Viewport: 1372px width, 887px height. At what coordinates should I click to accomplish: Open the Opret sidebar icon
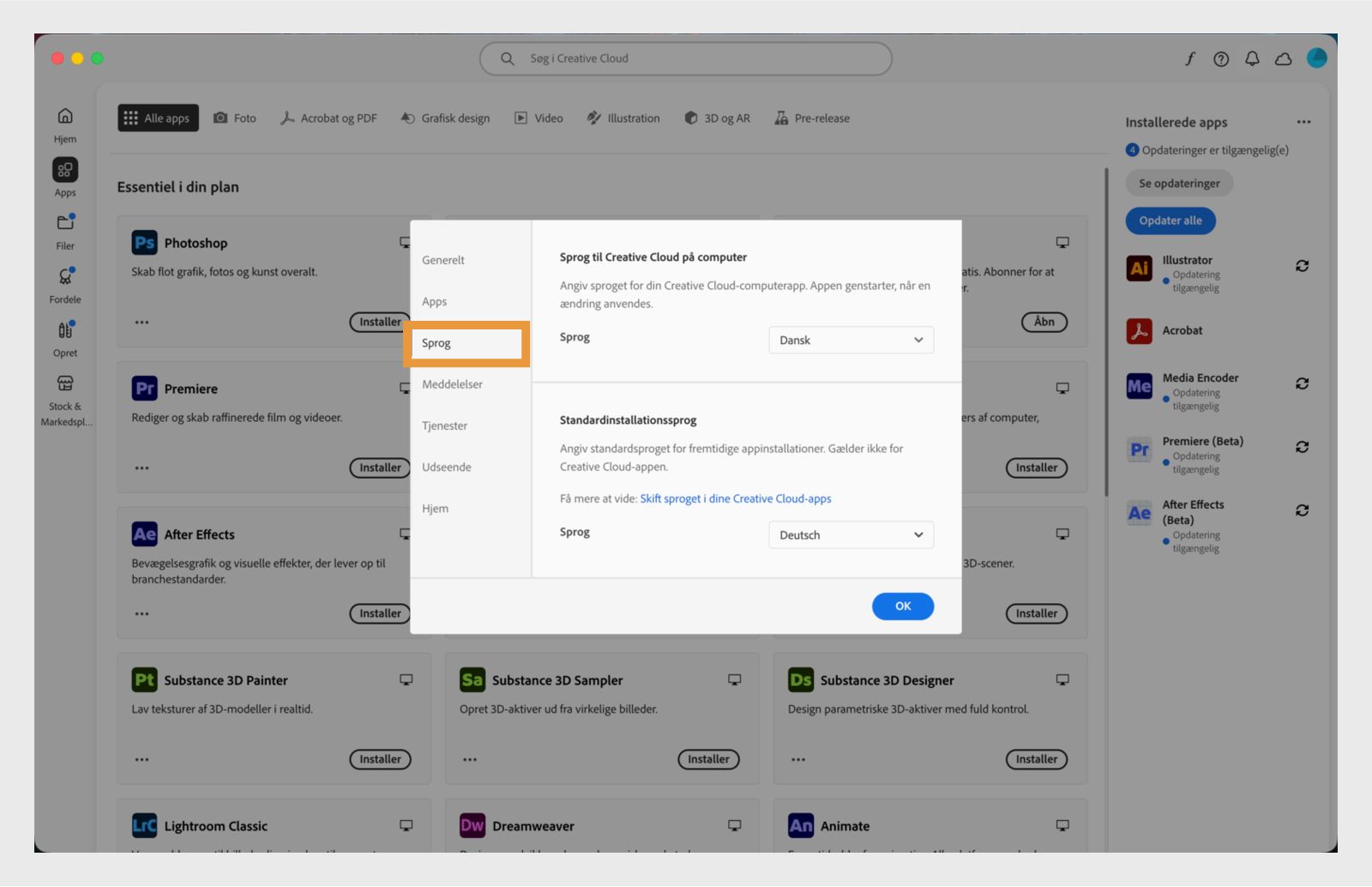65,330
